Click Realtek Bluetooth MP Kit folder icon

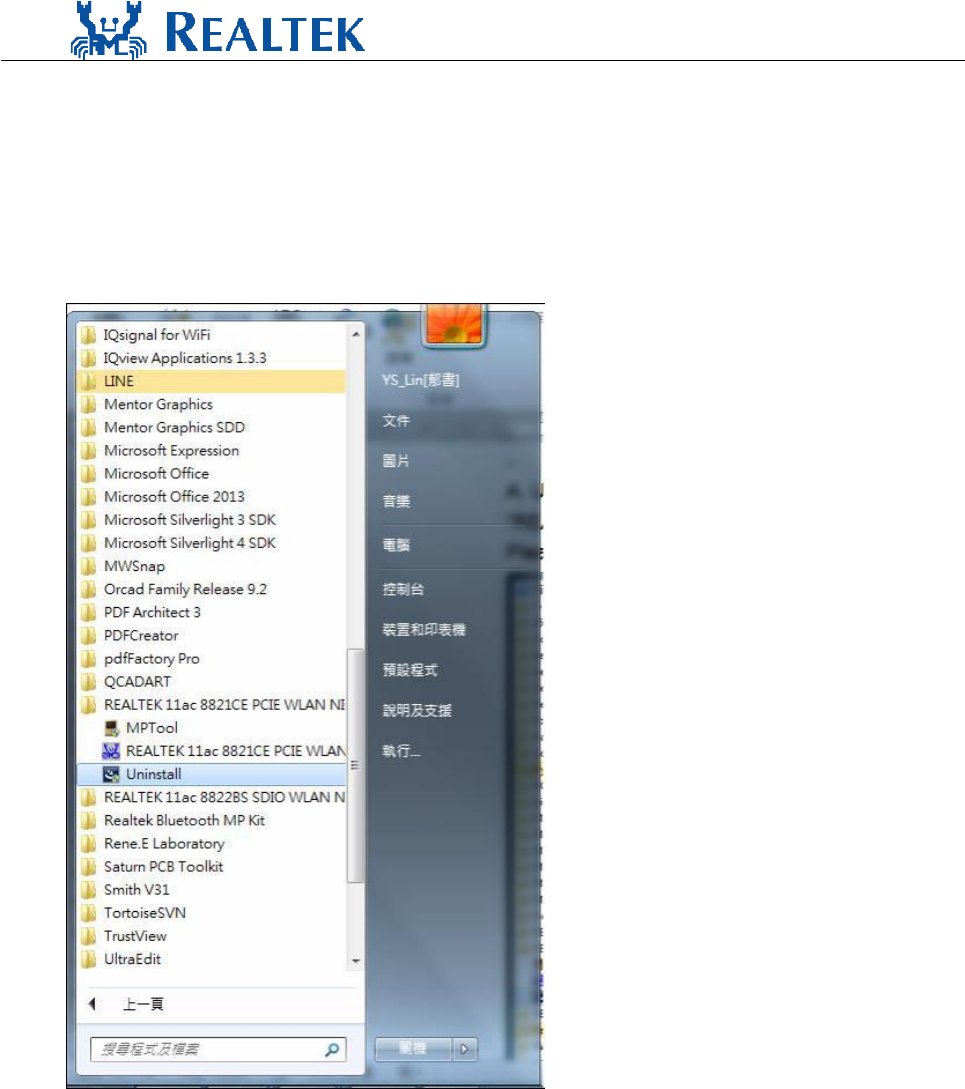[88, 820]
